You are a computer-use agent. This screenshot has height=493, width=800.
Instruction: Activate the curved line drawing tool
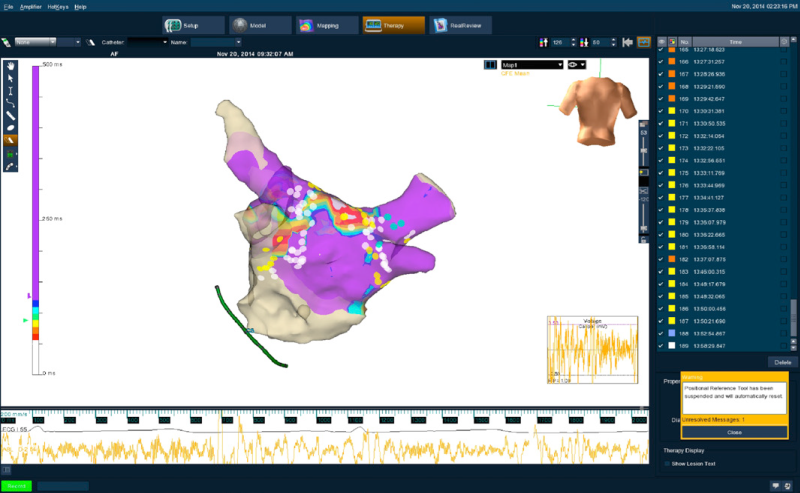pyautogui.click(x=11, y=103)
